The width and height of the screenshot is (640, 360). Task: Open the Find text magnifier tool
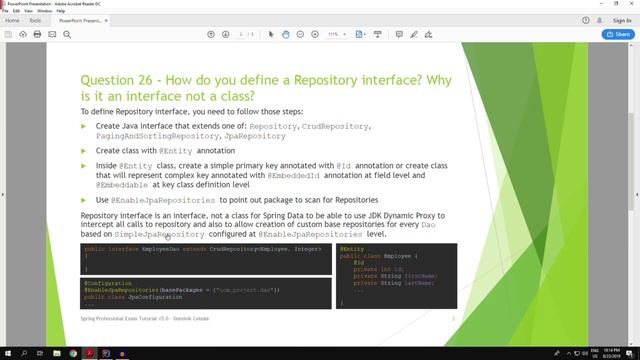[x=67, y=35]
